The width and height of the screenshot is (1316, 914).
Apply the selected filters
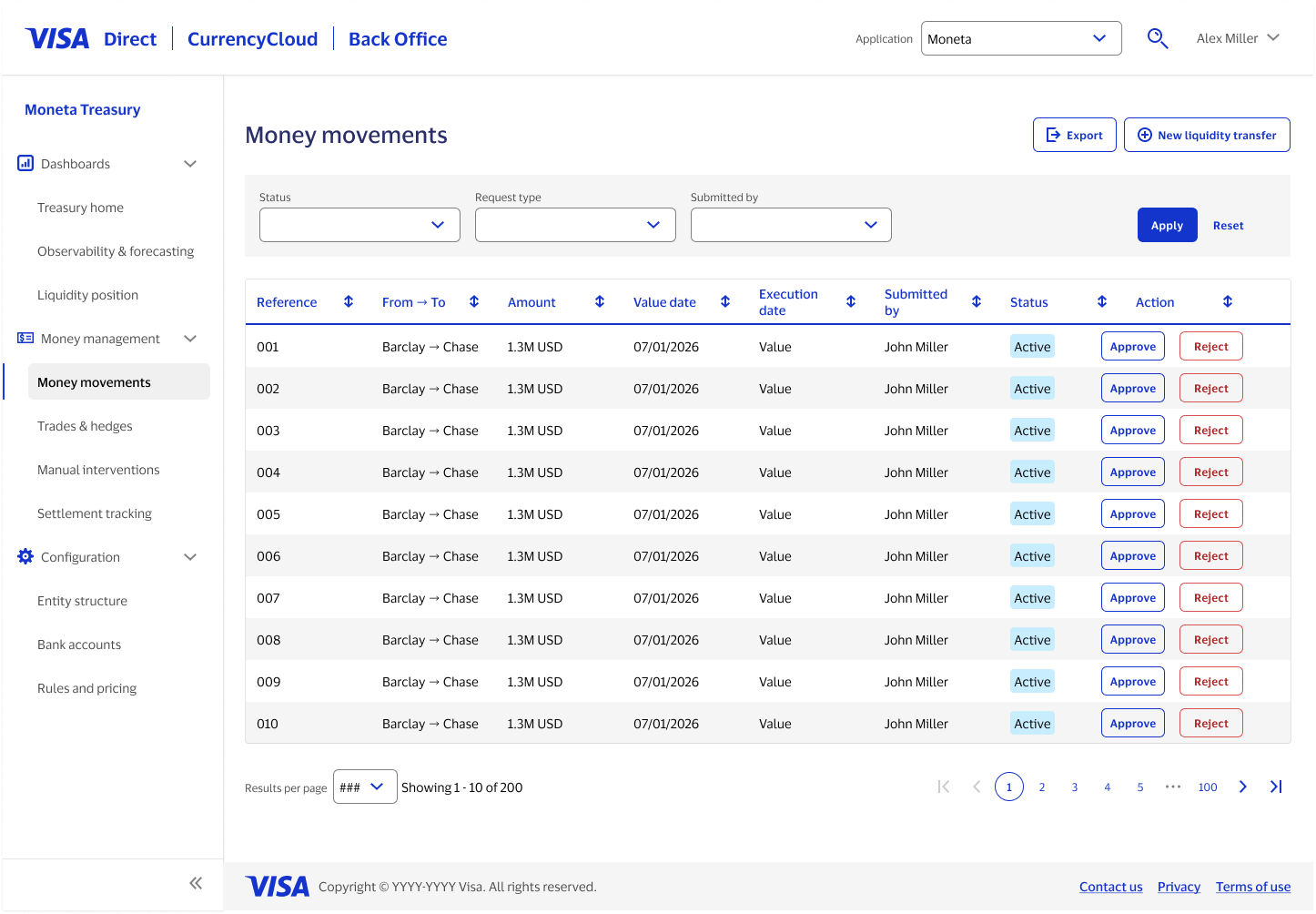pyautogui.click(x=1167, y=225)
